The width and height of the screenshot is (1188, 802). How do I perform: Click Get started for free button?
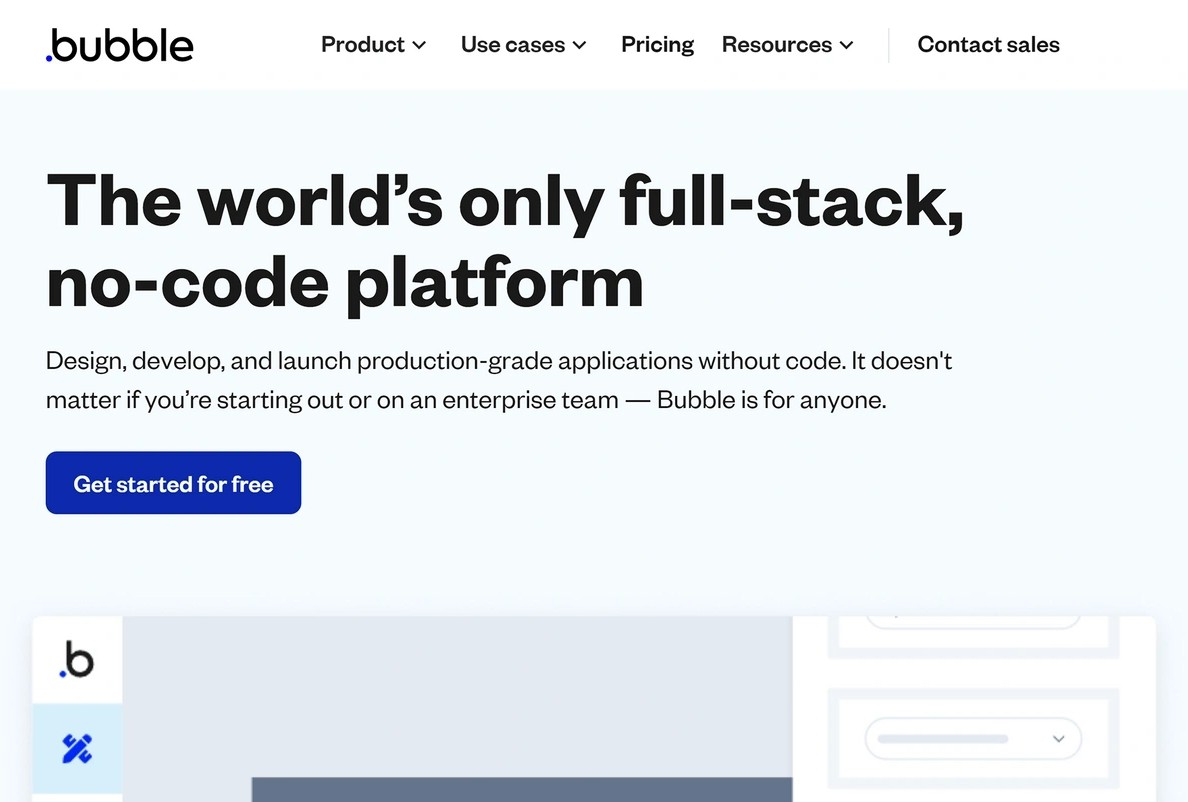[x=174, y=483]
